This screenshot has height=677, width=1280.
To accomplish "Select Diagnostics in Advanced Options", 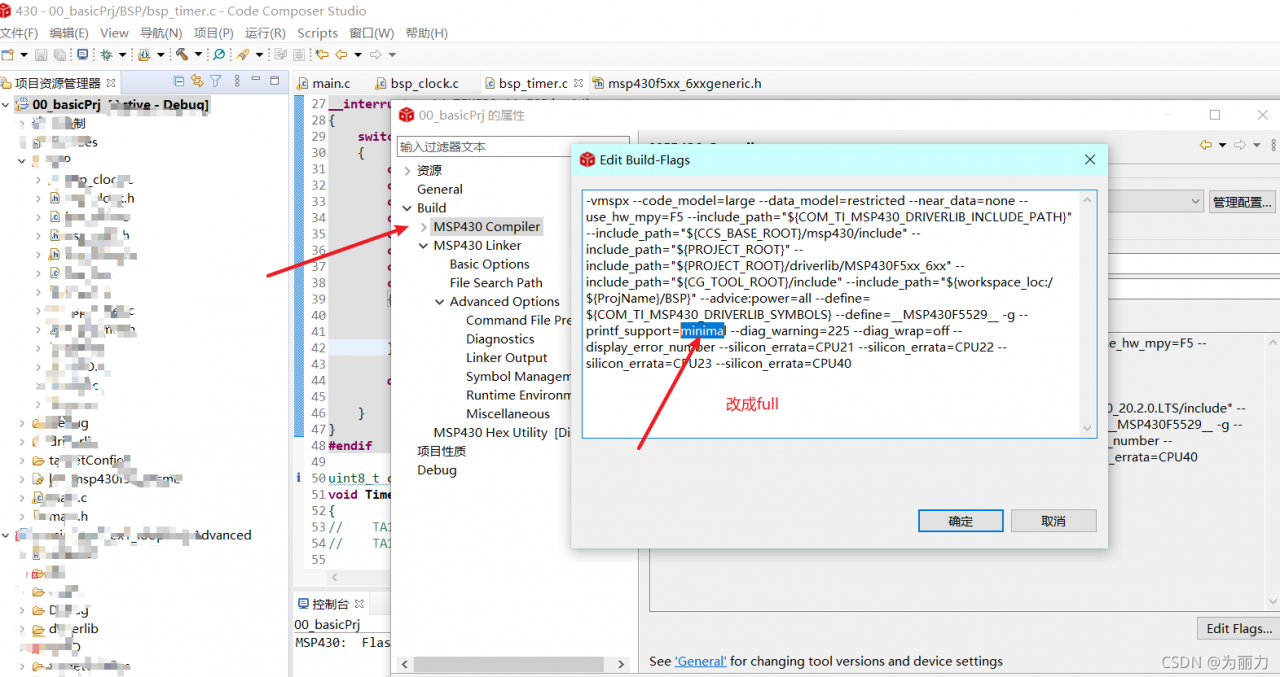I will [x=500, y=339].
